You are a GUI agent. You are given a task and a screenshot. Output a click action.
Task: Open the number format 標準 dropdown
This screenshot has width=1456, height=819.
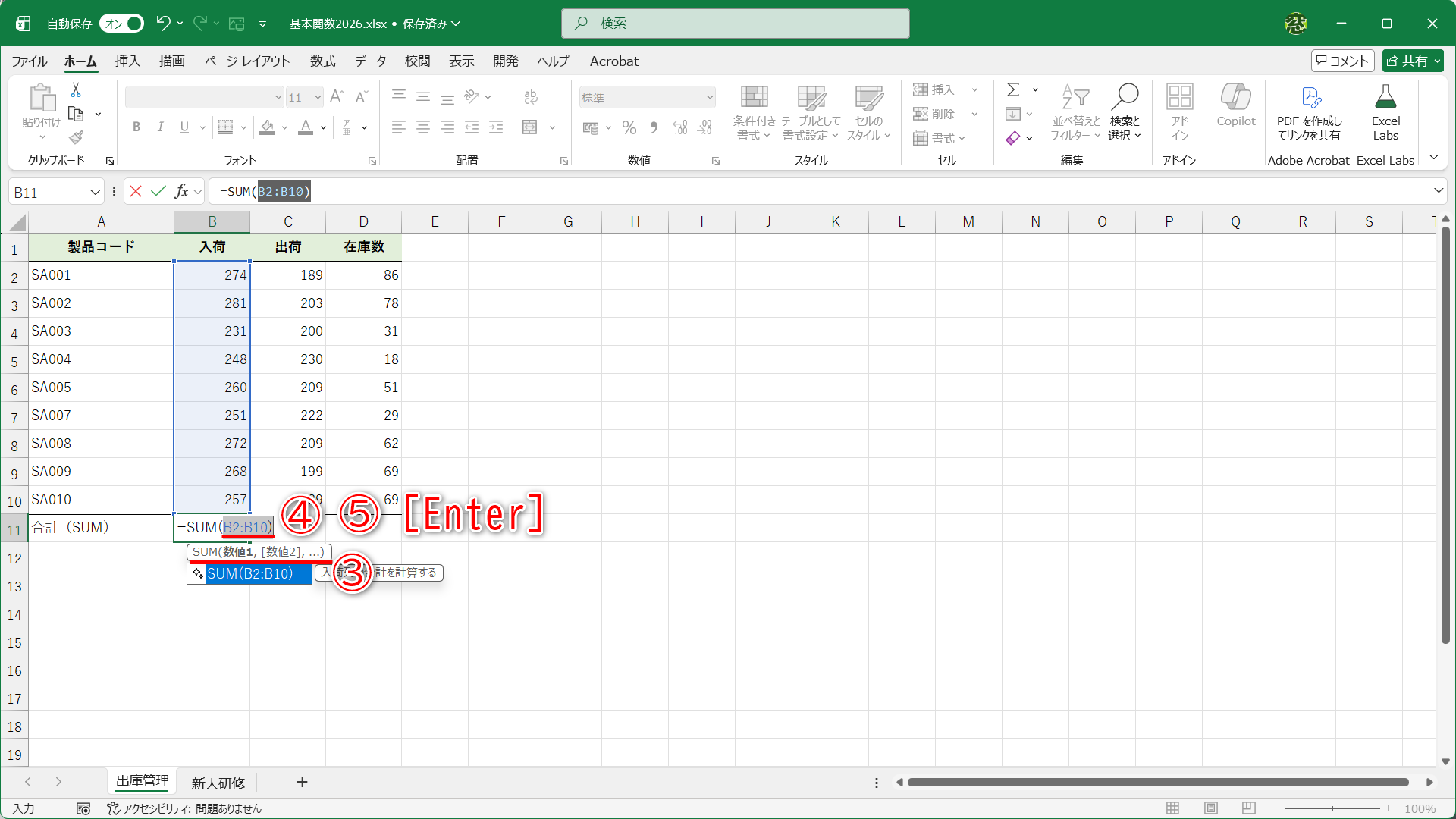tap(710, 97)
